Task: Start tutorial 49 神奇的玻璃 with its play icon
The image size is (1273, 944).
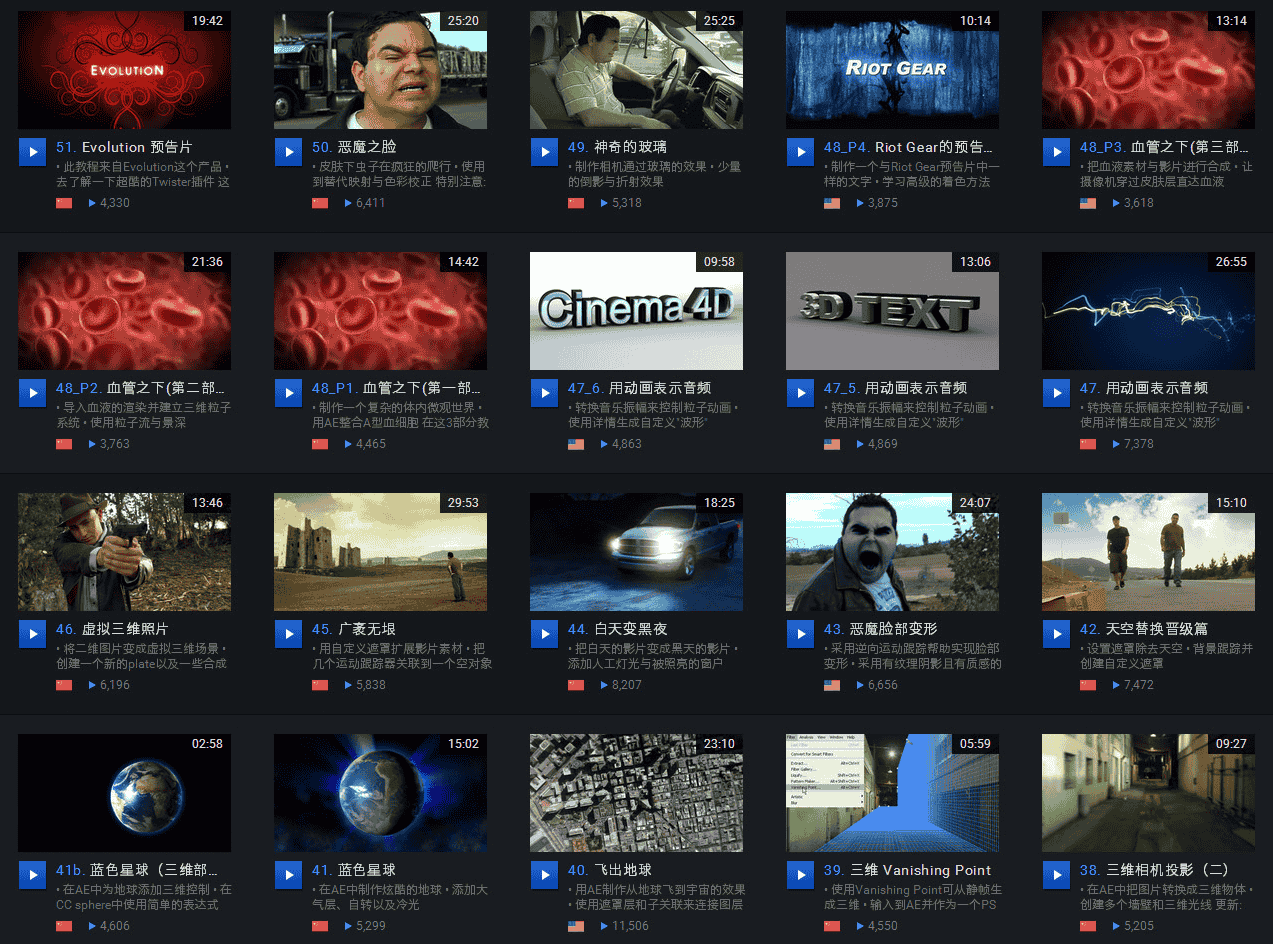Action: 545,152
